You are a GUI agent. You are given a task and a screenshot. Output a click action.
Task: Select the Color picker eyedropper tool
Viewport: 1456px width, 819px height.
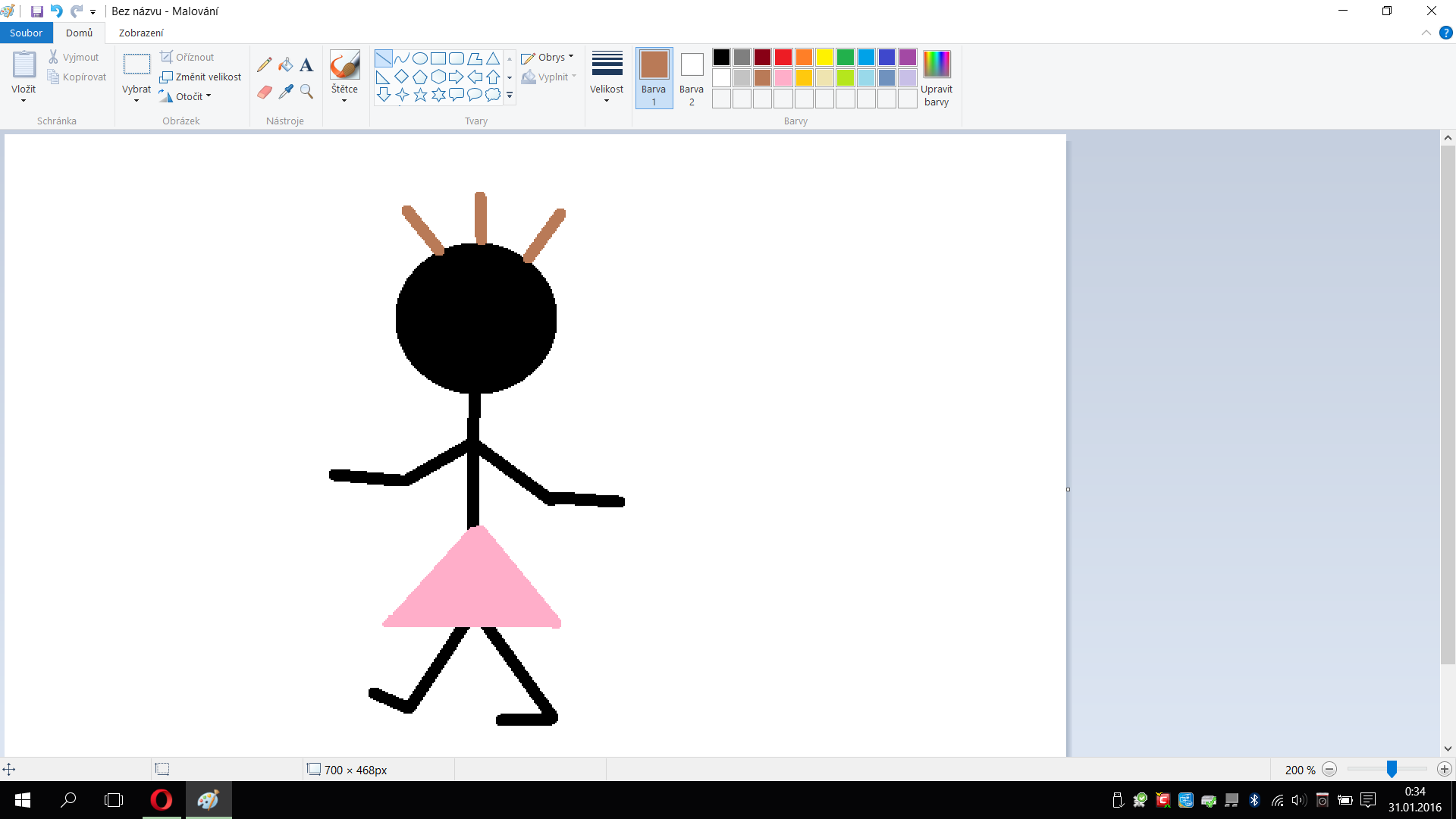(285, 92)
